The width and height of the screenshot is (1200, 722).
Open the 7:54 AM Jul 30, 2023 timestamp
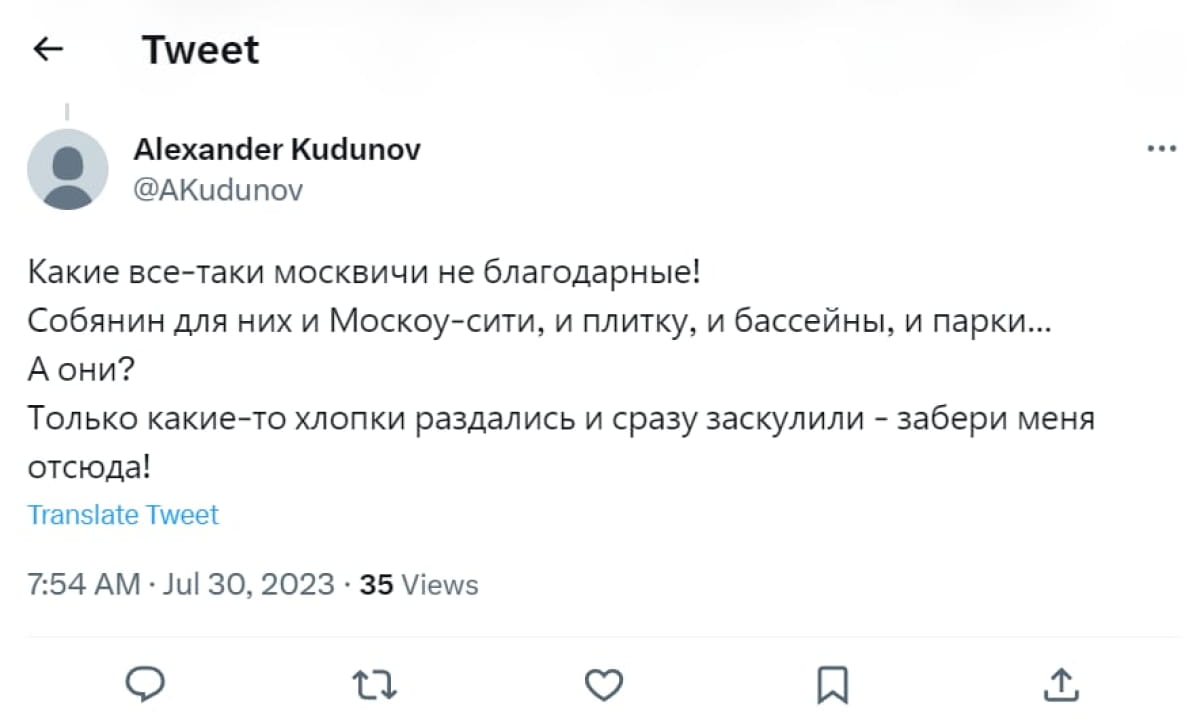tap(181, 584)
